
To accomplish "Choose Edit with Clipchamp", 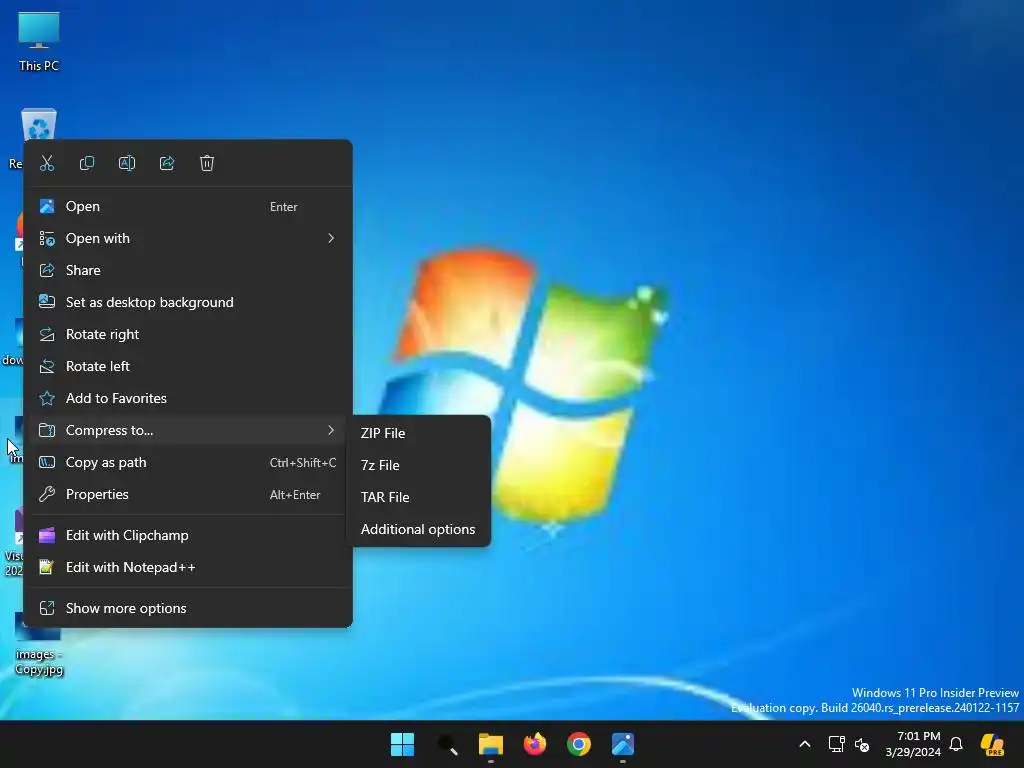I will tap(188, 536).
